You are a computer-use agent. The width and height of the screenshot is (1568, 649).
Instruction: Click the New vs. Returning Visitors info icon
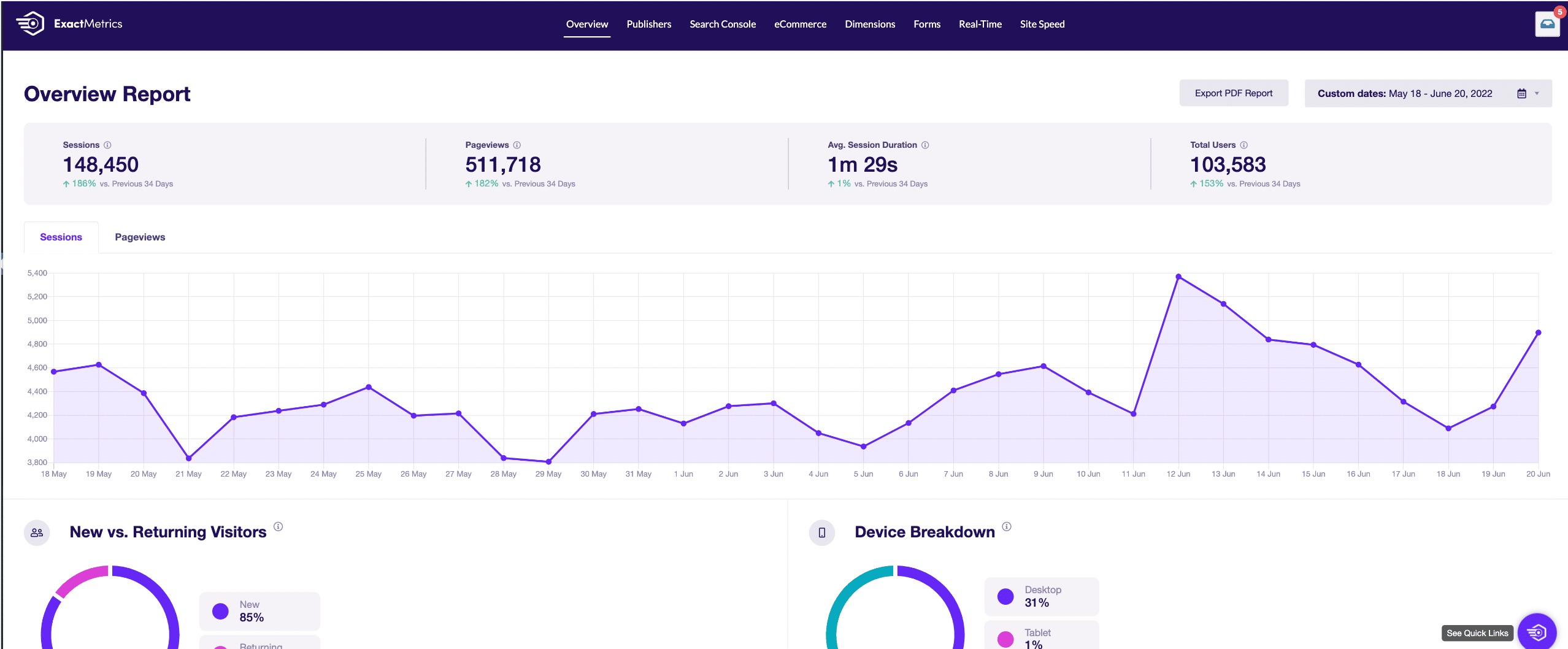[x=278, y=526]
